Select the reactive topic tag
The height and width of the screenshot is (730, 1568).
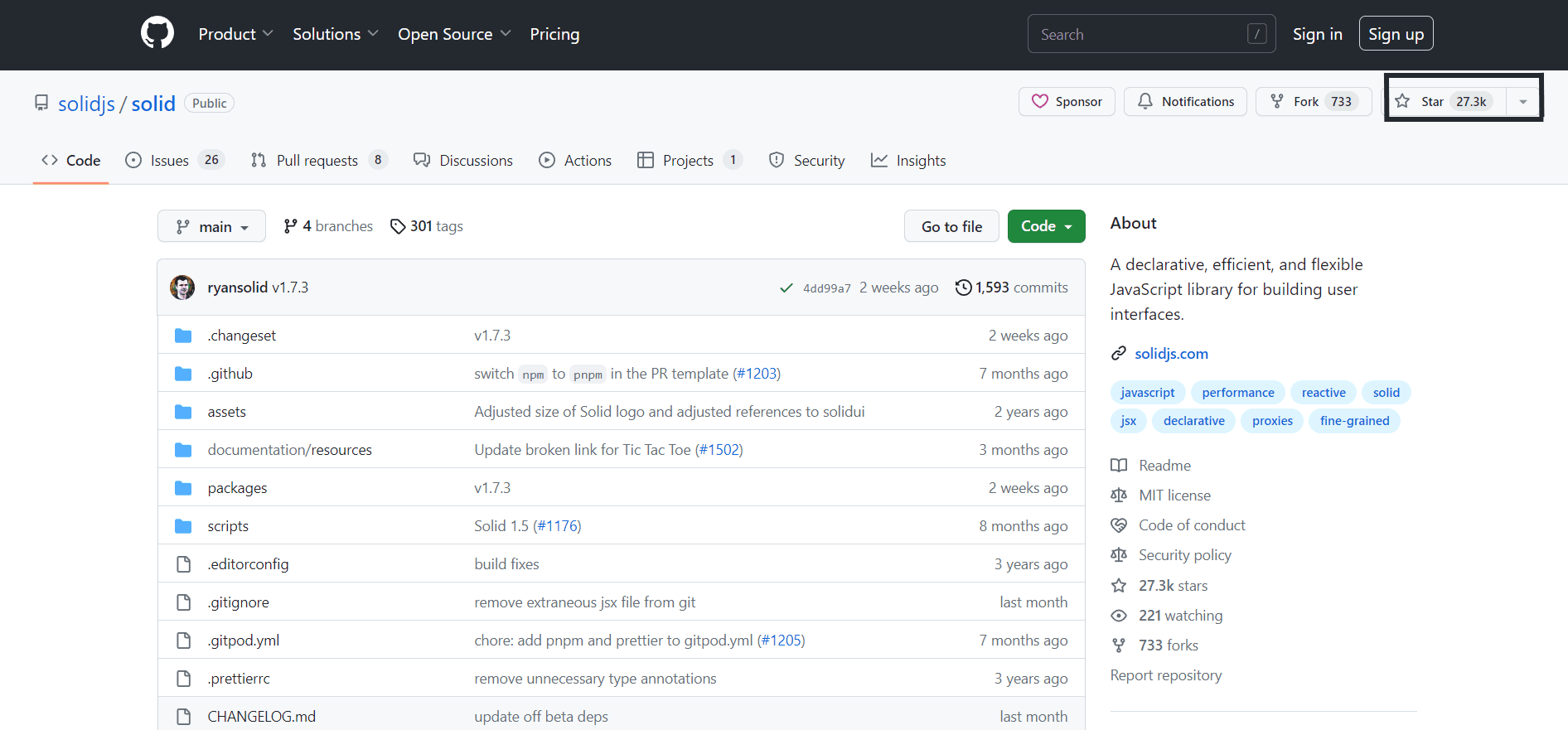[x=1324, y=393]
